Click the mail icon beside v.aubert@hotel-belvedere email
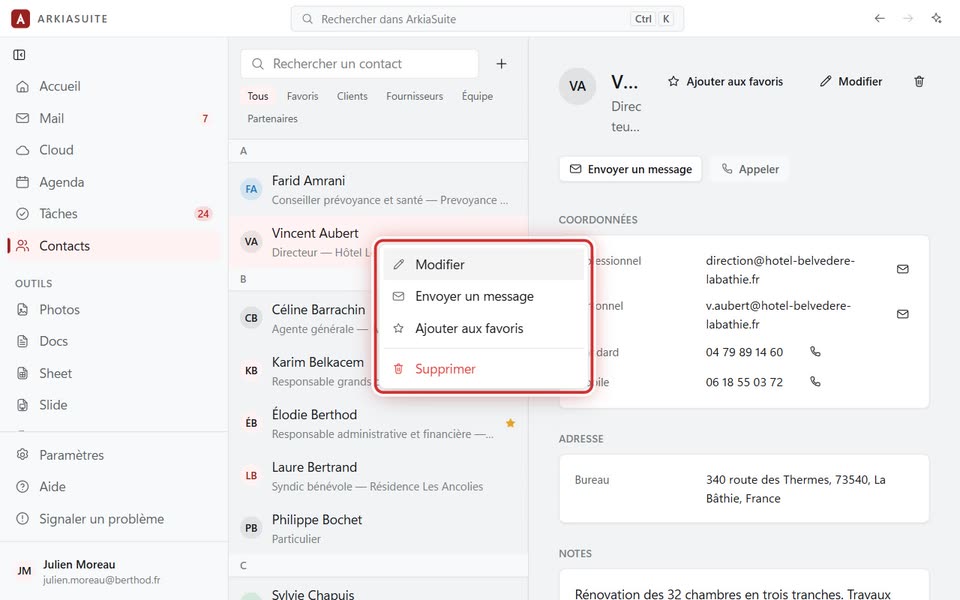 coord(902,314)
